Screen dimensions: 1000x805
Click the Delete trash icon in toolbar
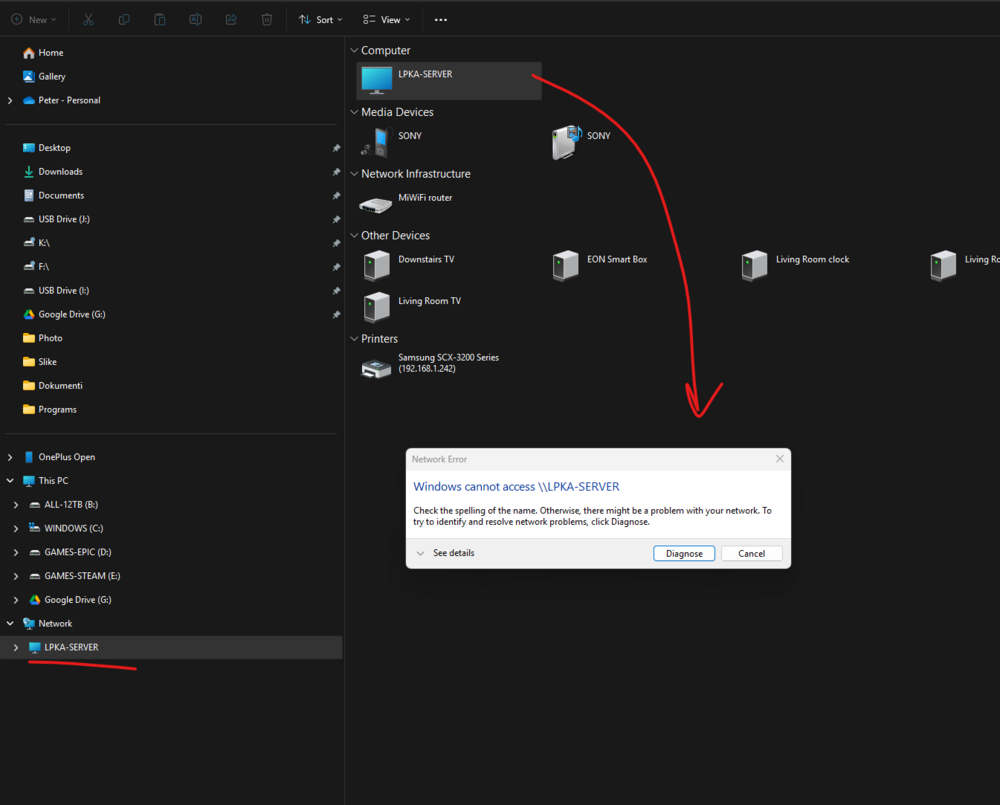coord(267,20)
